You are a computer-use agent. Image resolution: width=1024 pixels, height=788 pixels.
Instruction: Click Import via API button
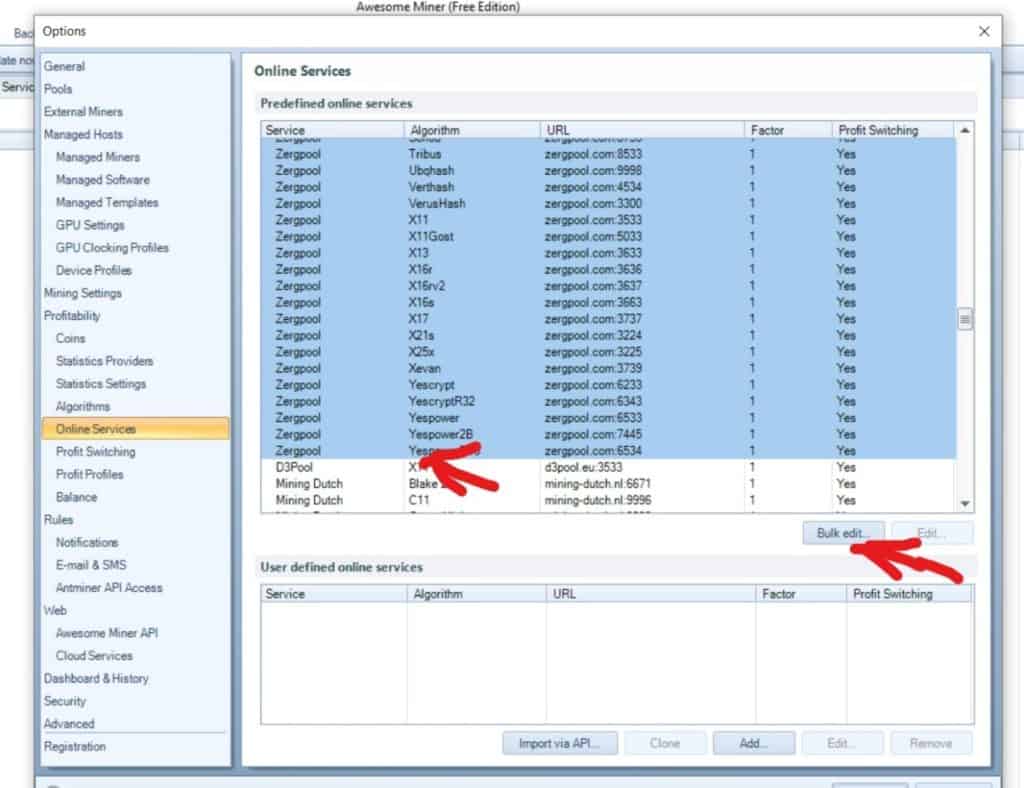pyautogui.click(x=560, y=744)
